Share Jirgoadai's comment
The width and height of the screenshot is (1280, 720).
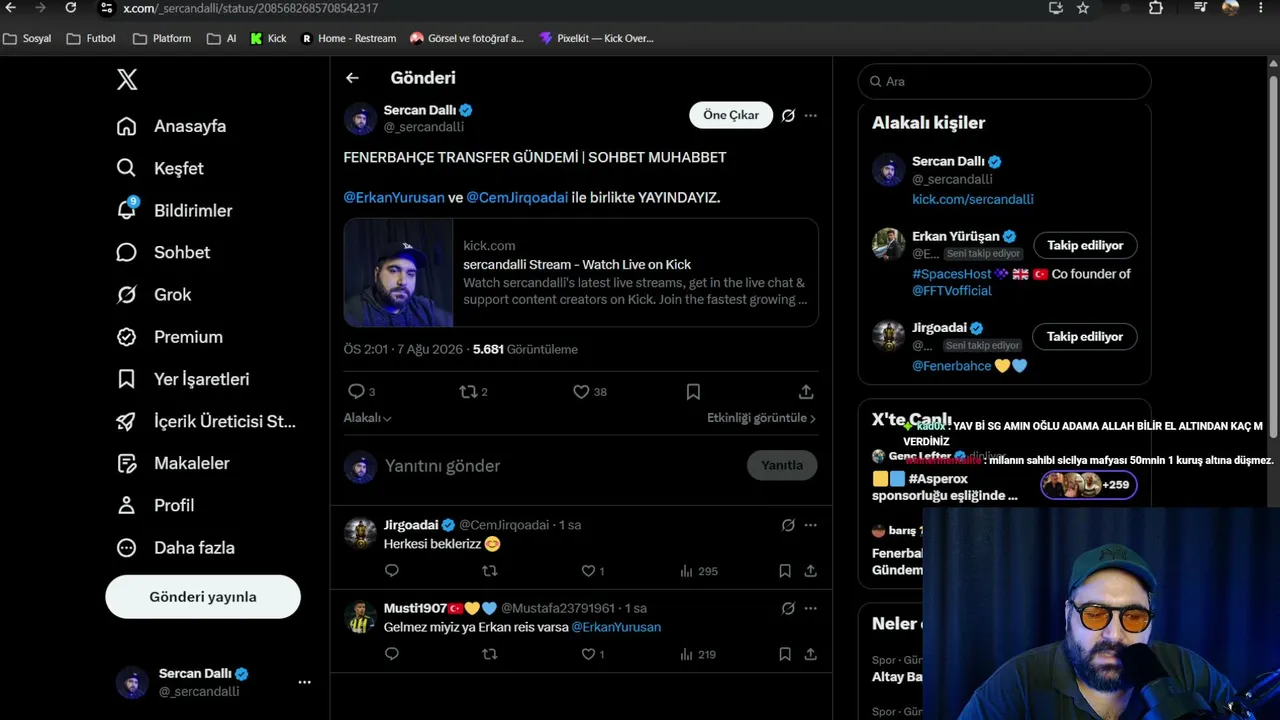[811, 571]
